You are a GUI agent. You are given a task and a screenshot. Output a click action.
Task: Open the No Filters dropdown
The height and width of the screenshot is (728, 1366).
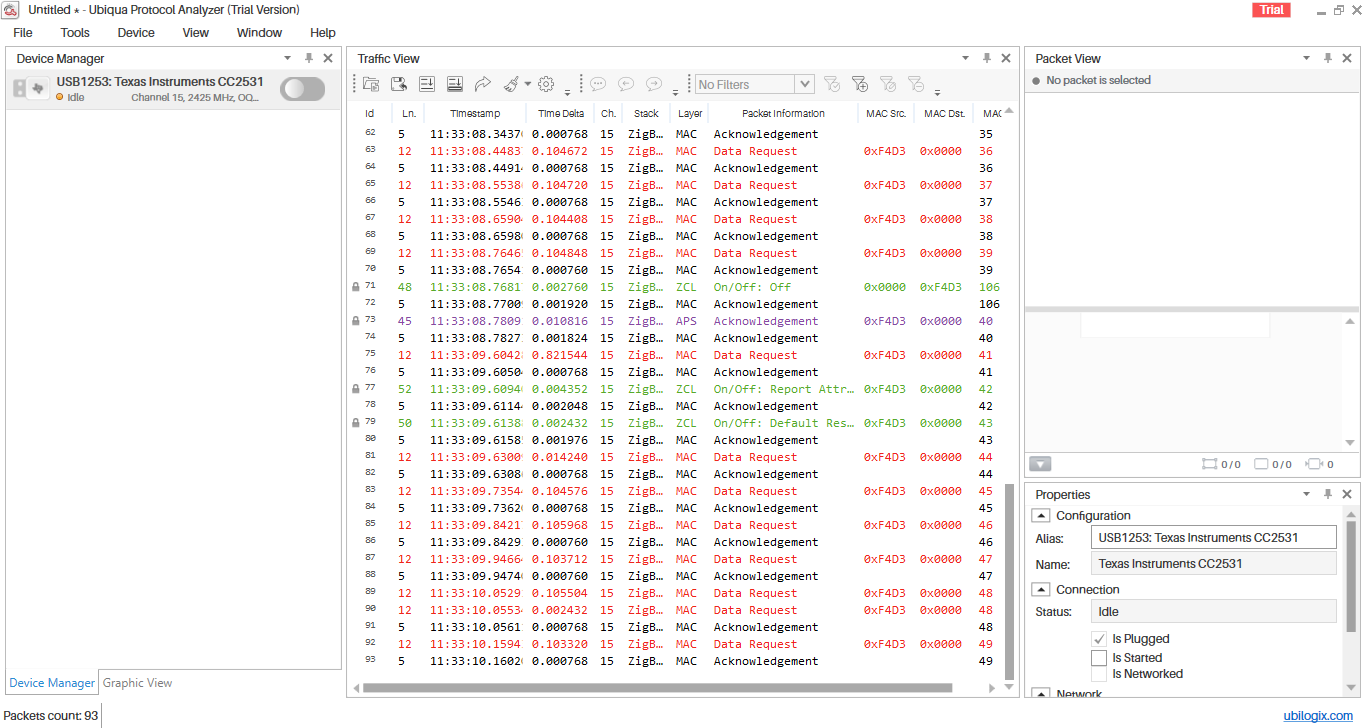click(804, 85)
